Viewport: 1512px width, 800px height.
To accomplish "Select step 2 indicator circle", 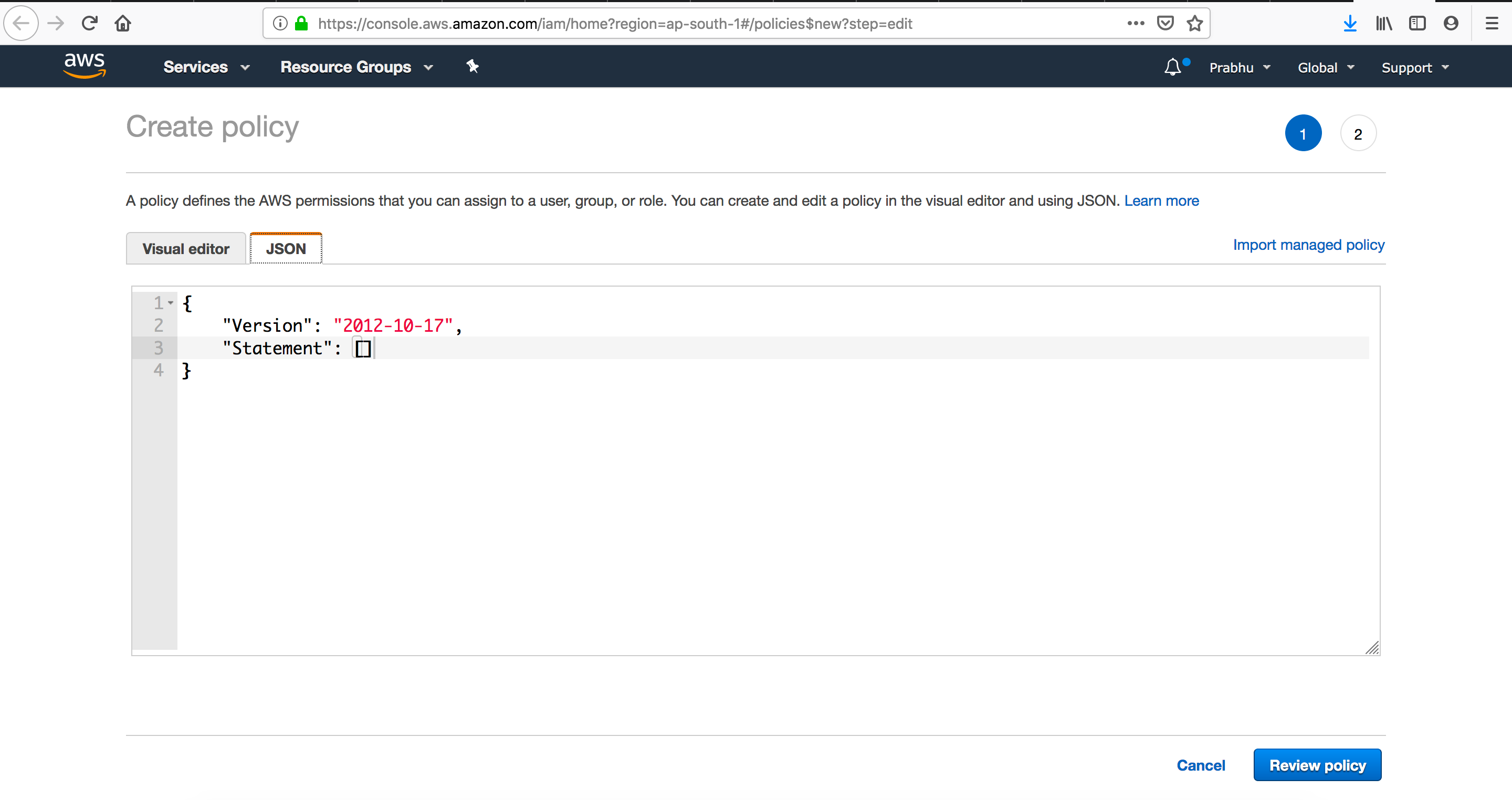I will (1358, 134).
